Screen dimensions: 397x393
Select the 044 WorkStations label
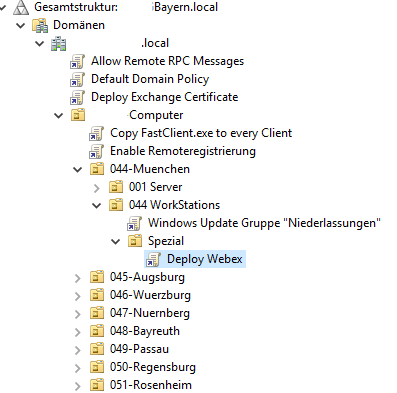[174, 205]
